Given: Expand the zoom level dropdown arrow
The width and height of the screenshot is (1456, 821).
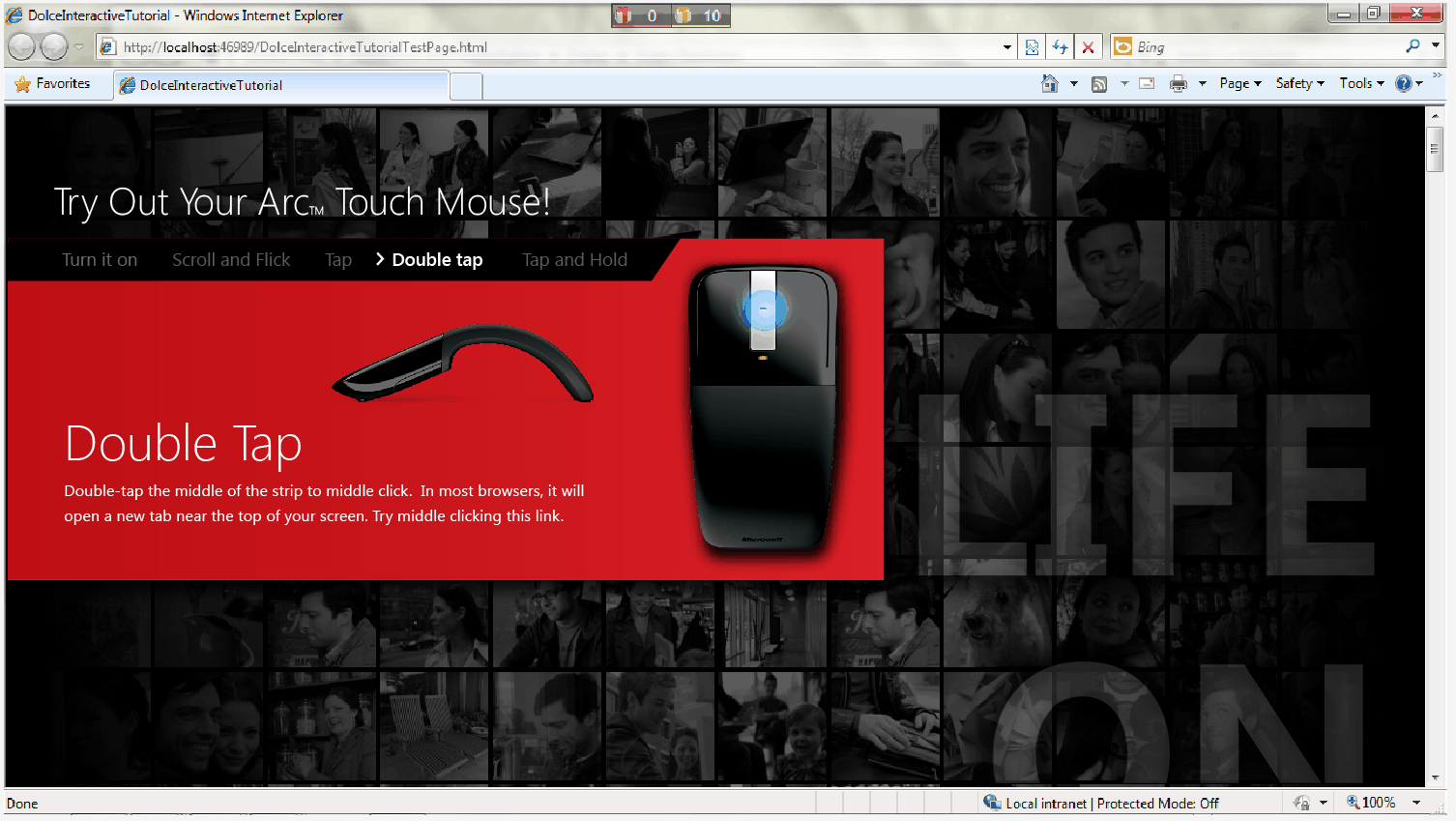Looking at the screenshot, I should coord(1416,803).
